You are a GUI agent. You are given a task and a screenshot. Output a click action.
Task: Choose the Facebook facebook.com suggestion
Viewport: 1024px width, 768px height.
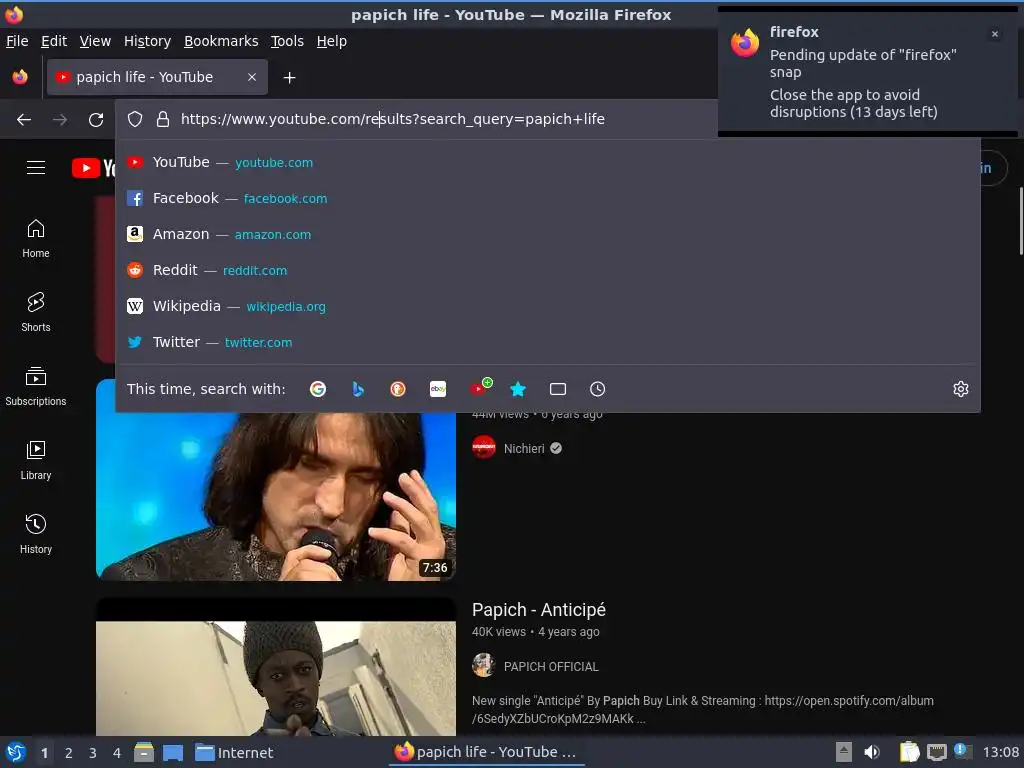point(547,199)
